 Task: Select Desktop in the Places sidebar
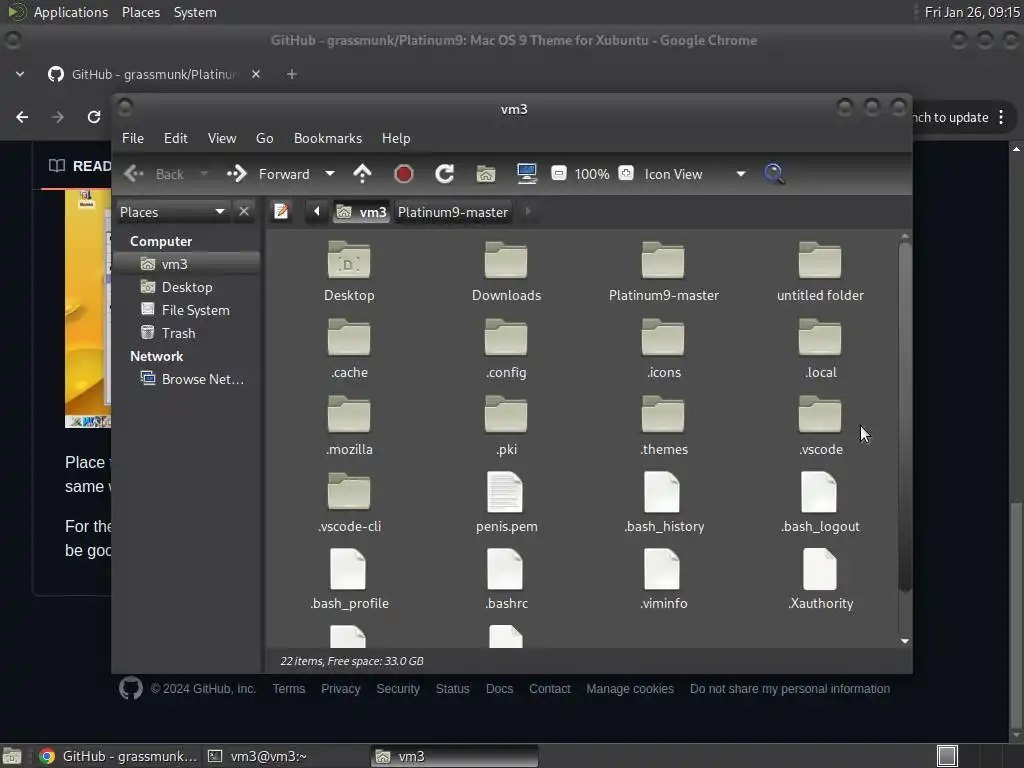[187, 287]
